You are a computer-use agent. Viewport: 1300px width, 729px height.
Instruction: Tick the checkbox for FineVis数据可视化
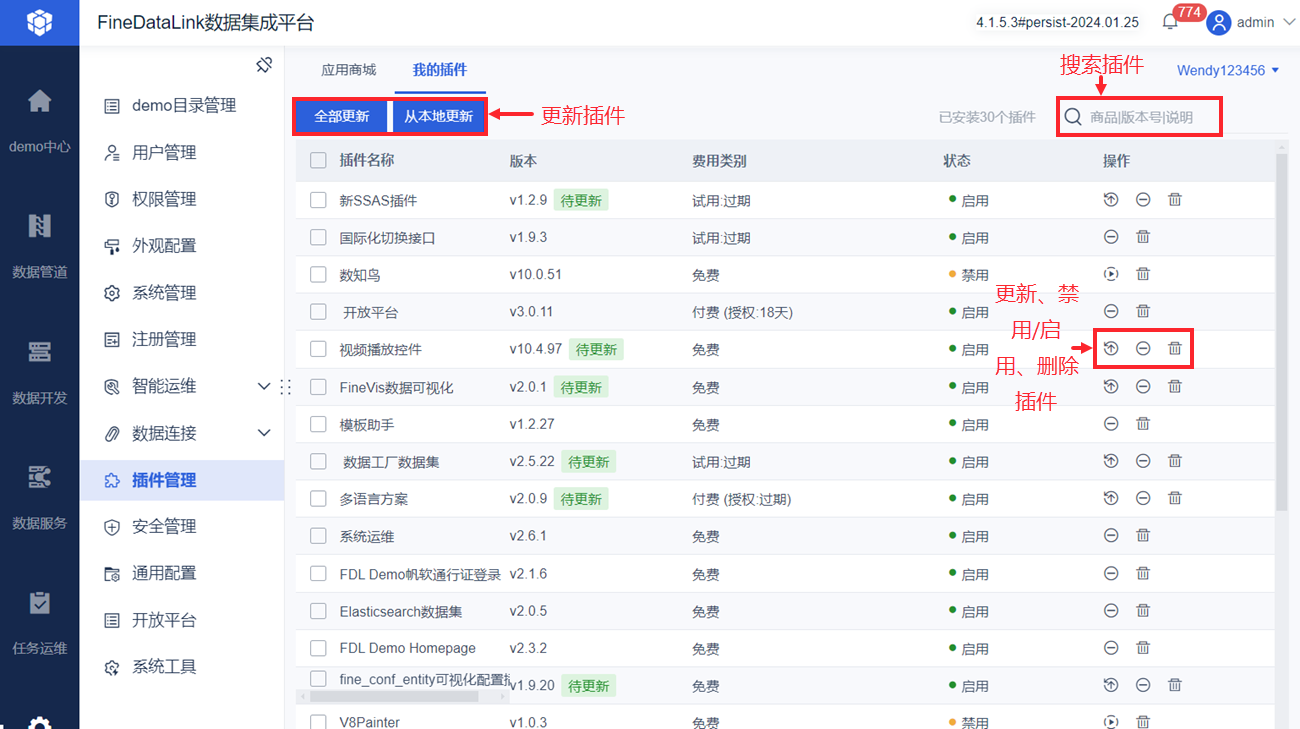[x=318, y=386]
